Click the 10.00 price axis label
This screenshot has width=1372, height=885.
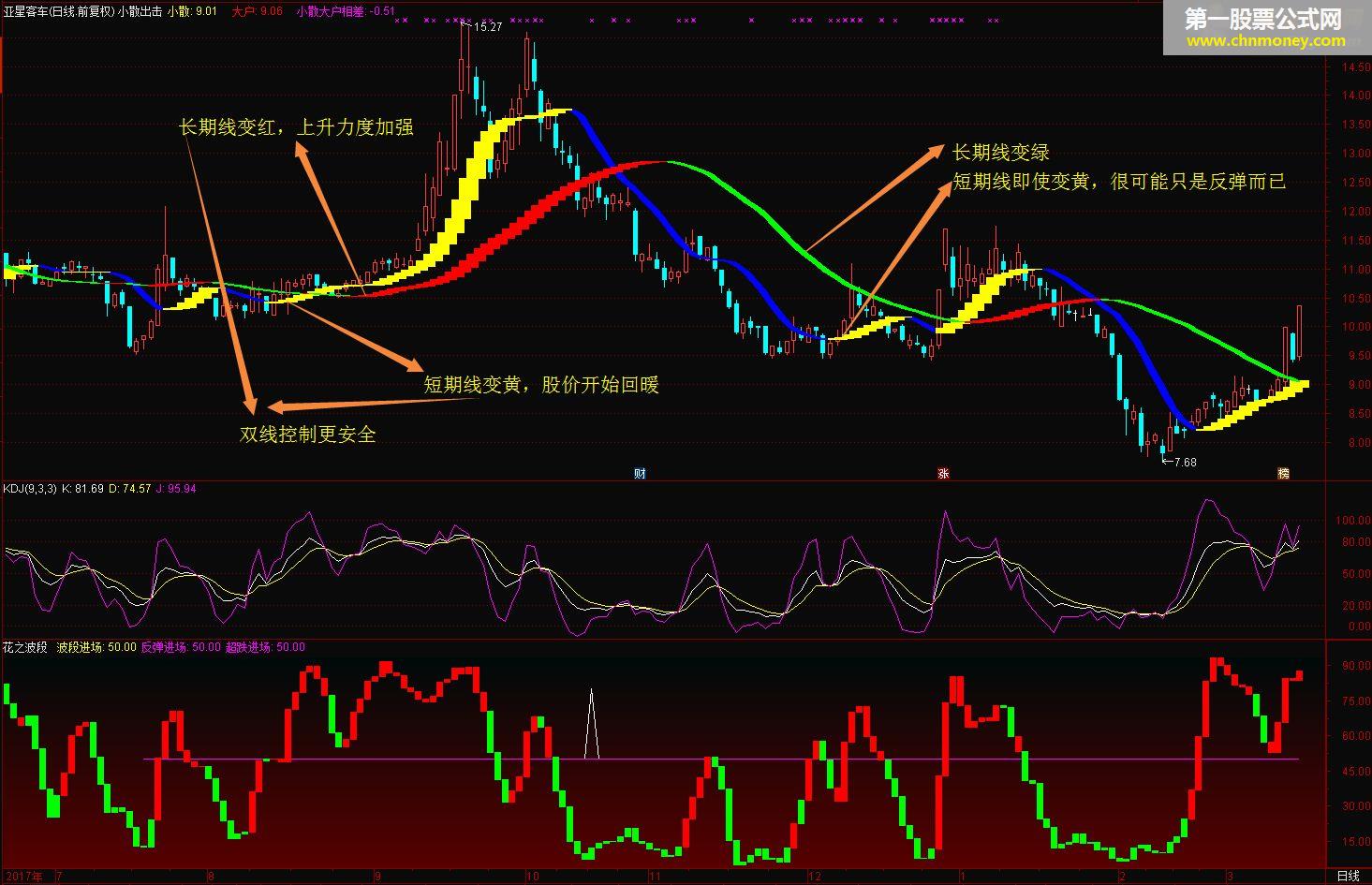click(x=1355, y=327)
